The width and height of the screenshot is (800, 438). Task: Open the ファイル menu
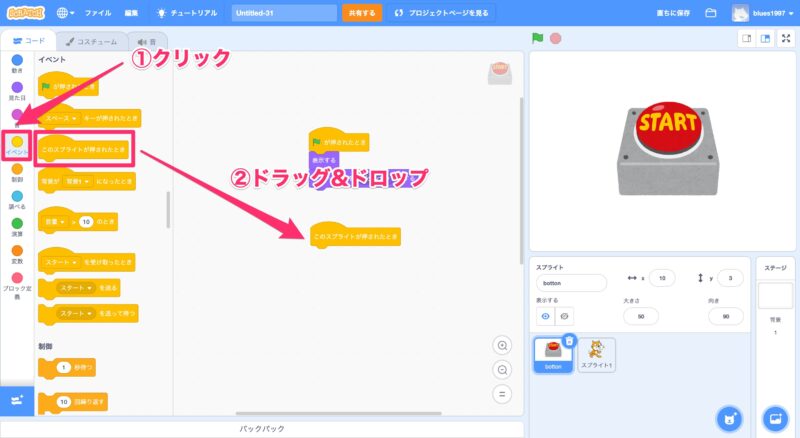coord(98,13)
